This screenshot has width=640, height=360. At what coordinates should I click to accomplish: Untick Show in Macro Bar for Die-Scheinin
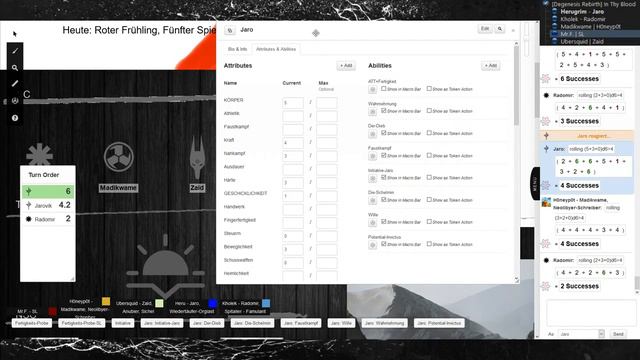coord(384,200)
